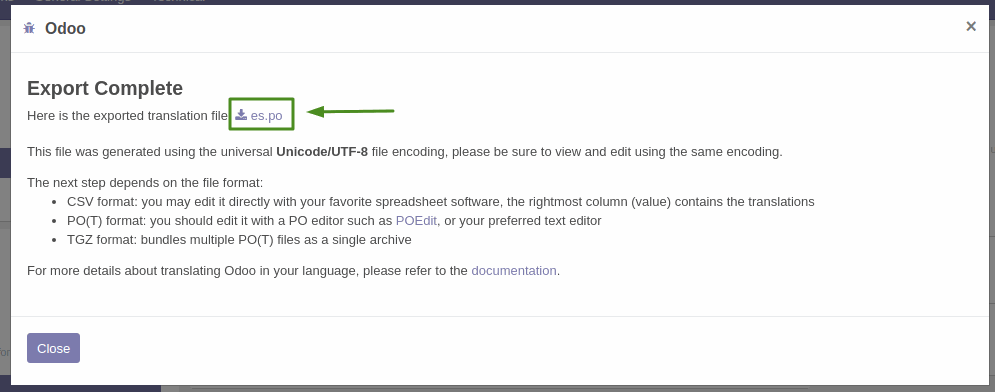Click the bold Unicode/UTF-8 text
This screenshot has height=392, width=995.
(322, 152)
